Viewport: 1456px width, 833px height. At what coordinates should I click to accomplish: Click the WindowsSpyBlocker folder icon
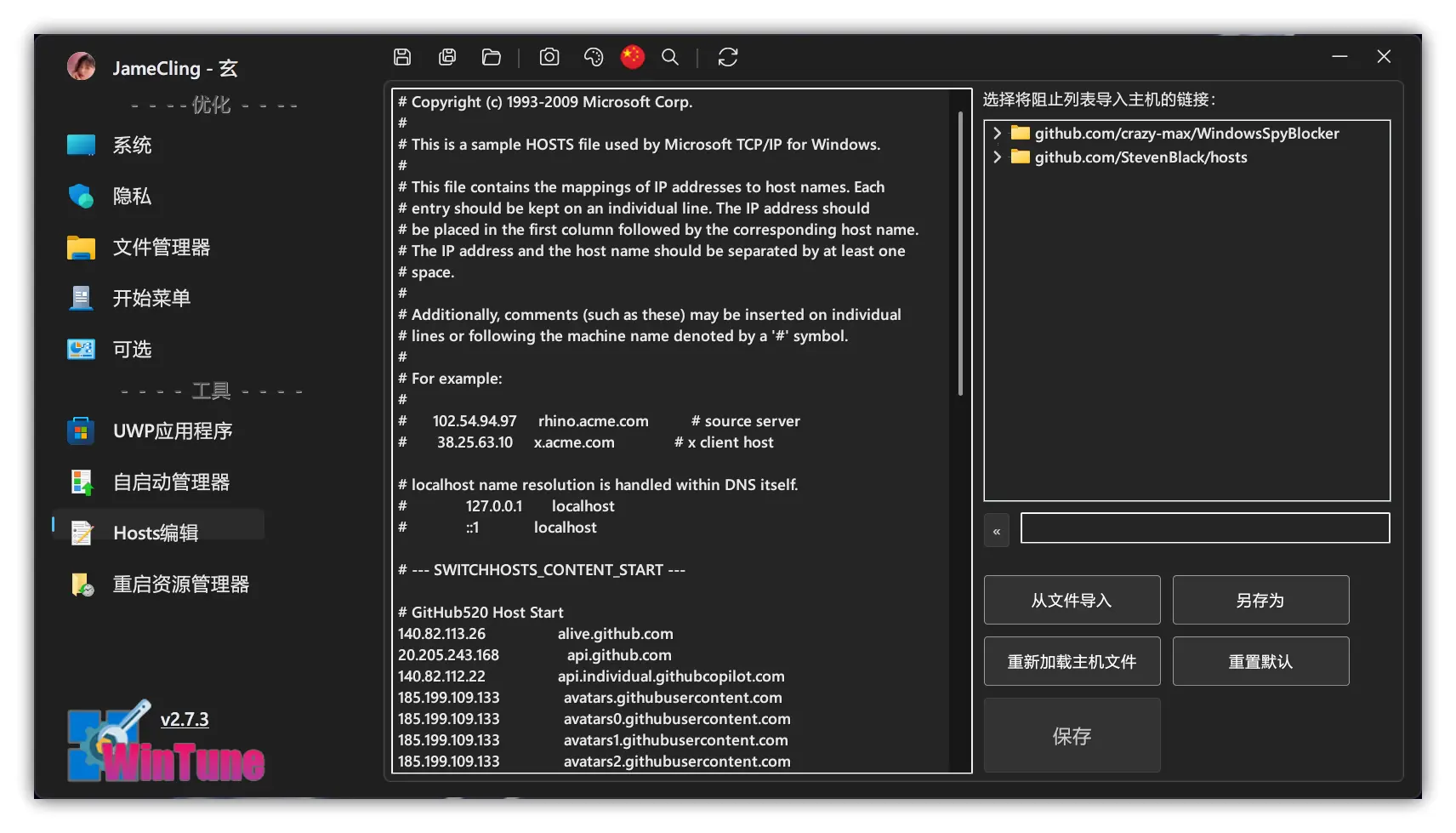pos(1021,133)
